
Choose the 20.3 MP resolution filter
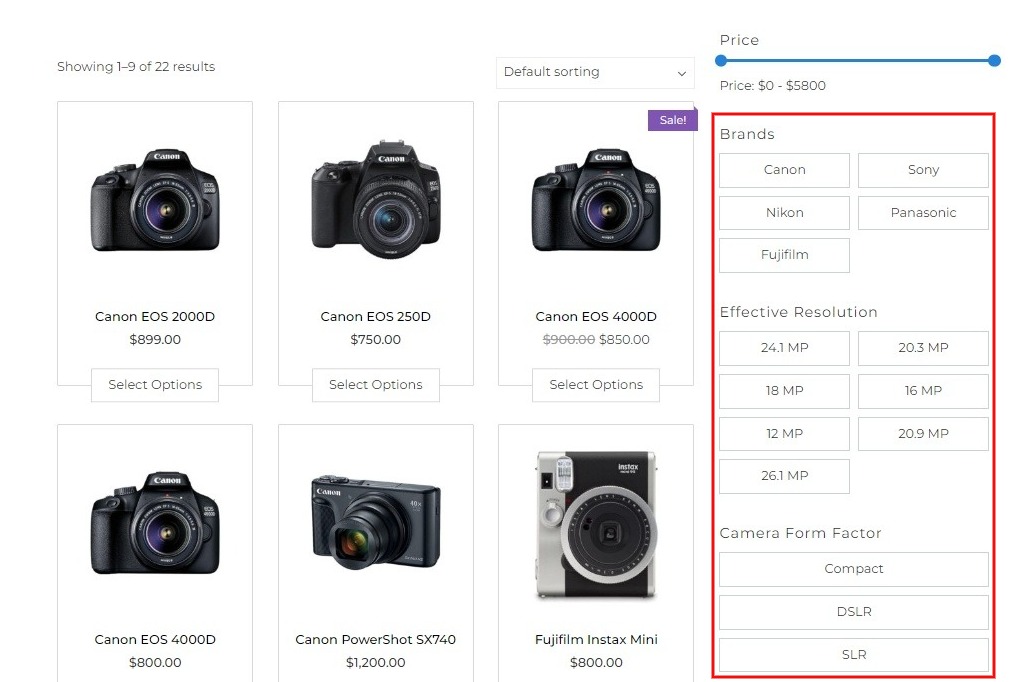click(x=923, y=348)
